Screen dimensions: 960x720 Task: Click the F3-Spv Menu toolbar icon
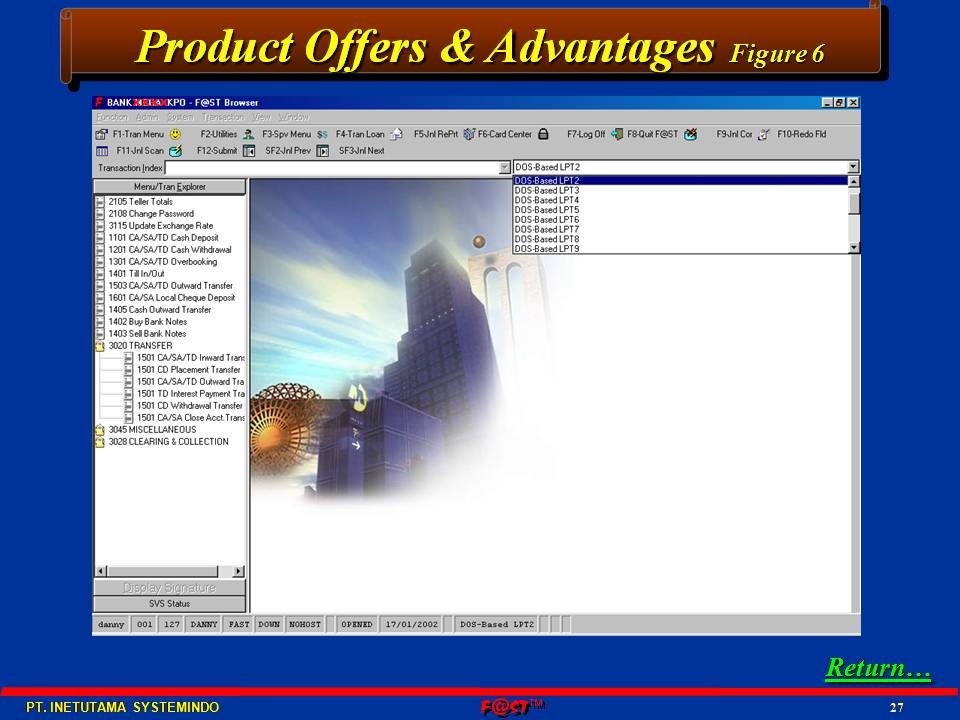coord(285,134)
